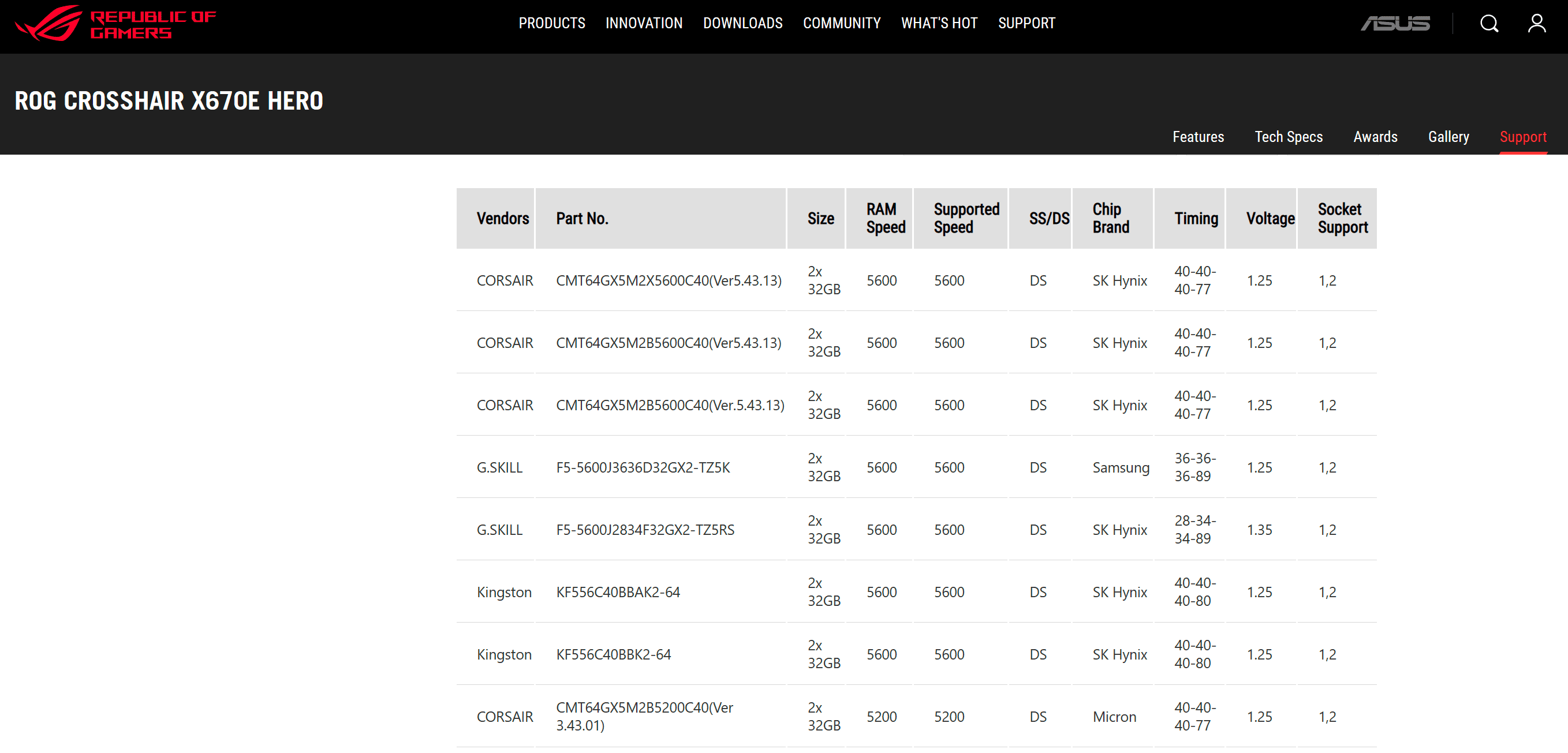Image resolution: width=1568 pixels, height=753 pixels.
Task: Click G.SKILL vendor in F5-5600J2834F32GX2-TZ5RS row
Action: point(499,530)
